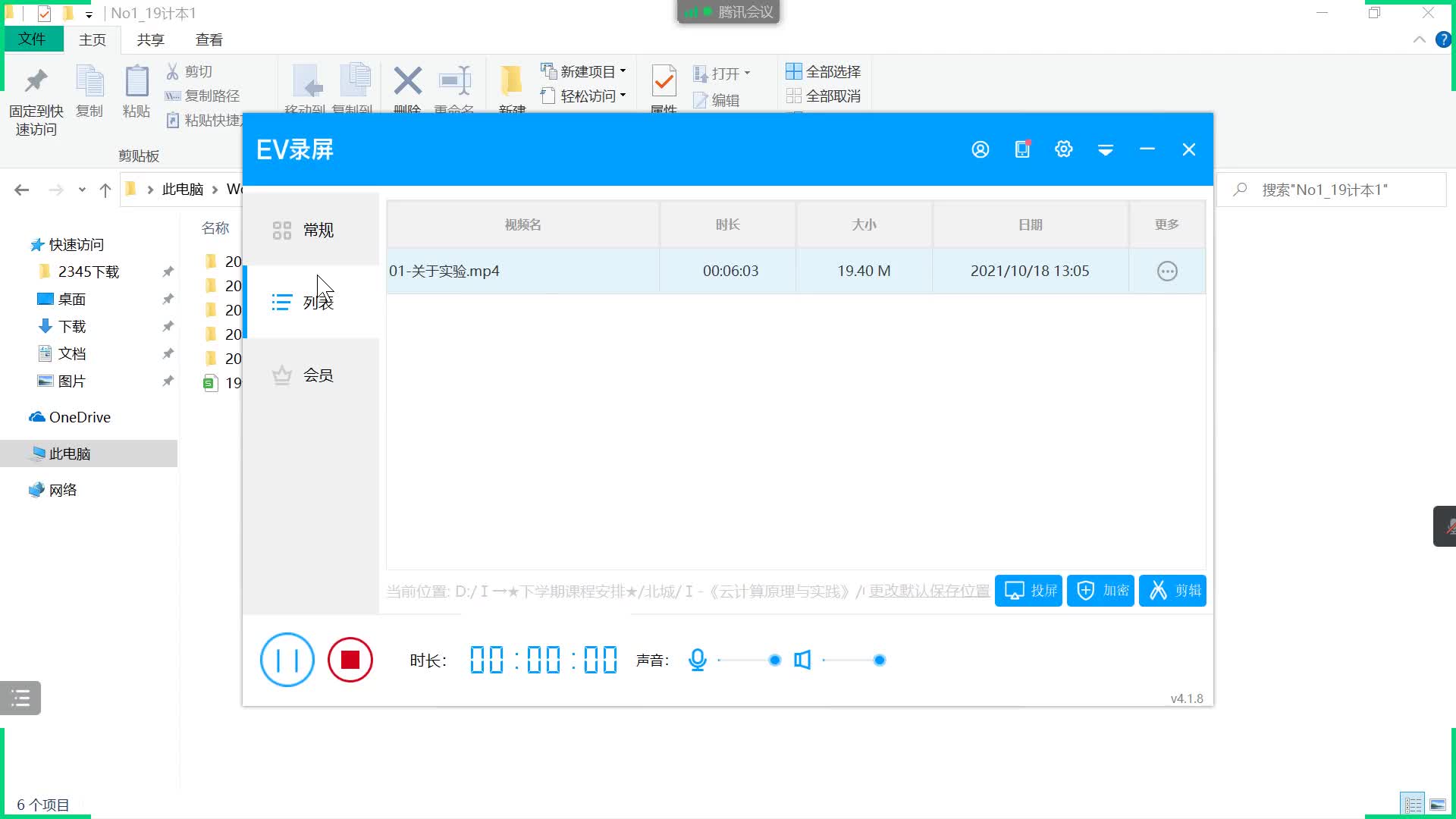Sort by 视频名 column header

523,224
